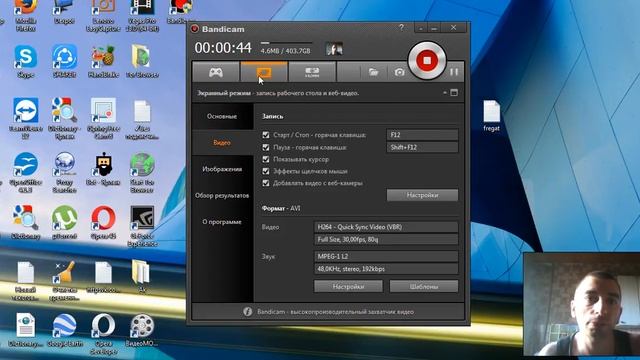Viewport: 640px width, 360px height.
Task: Open the OpenOffice desktop shortcut
Action: [25, 173]
